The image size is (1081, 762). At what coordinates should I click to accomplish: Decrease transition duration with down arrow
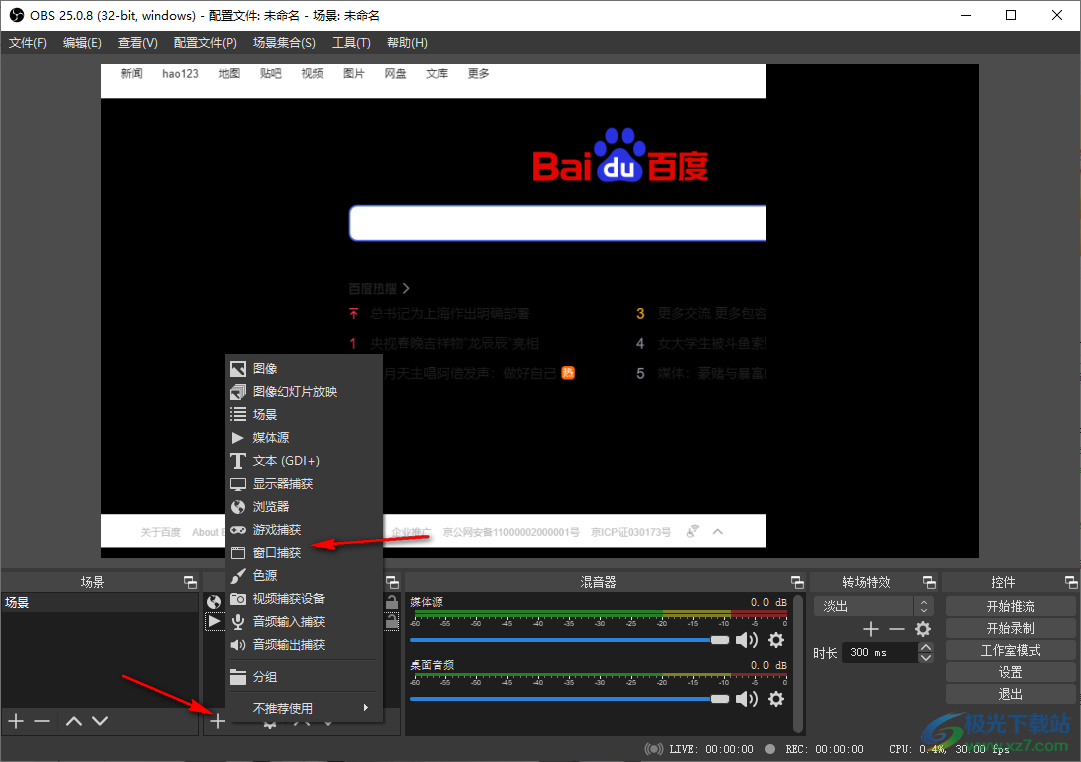[926, 657]
